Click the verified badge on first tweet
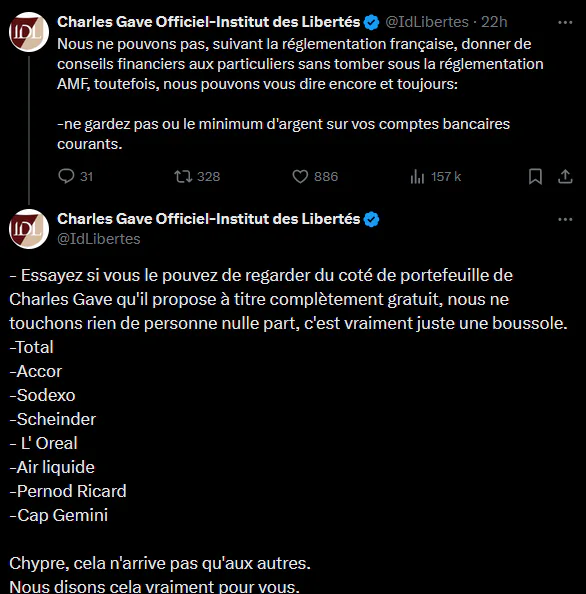The width and height of the screenshot is (586, 594). (x=371, y=22)
